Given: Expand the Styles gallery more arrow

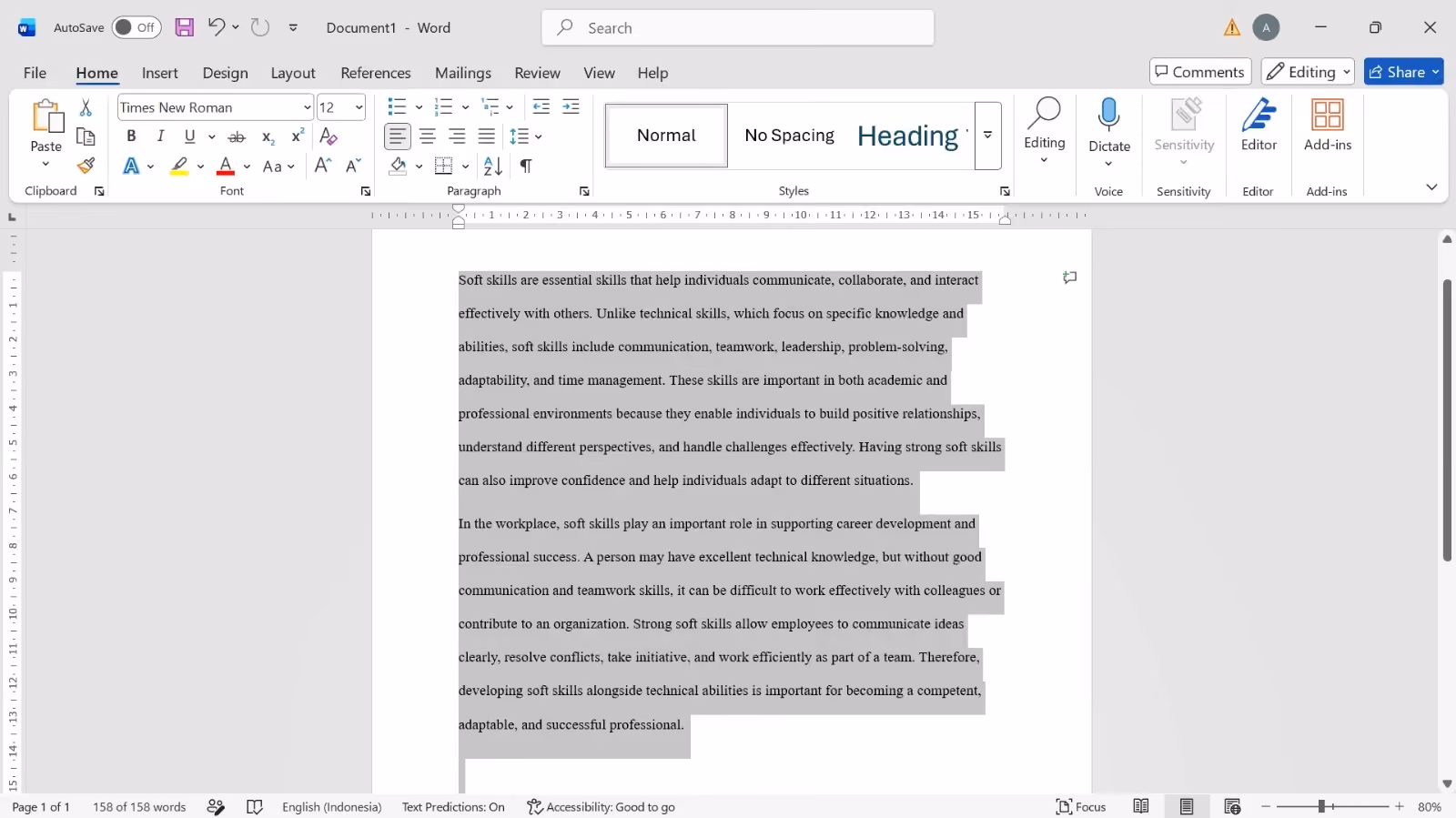Looking at the screenshot, I should click(987, 136).
